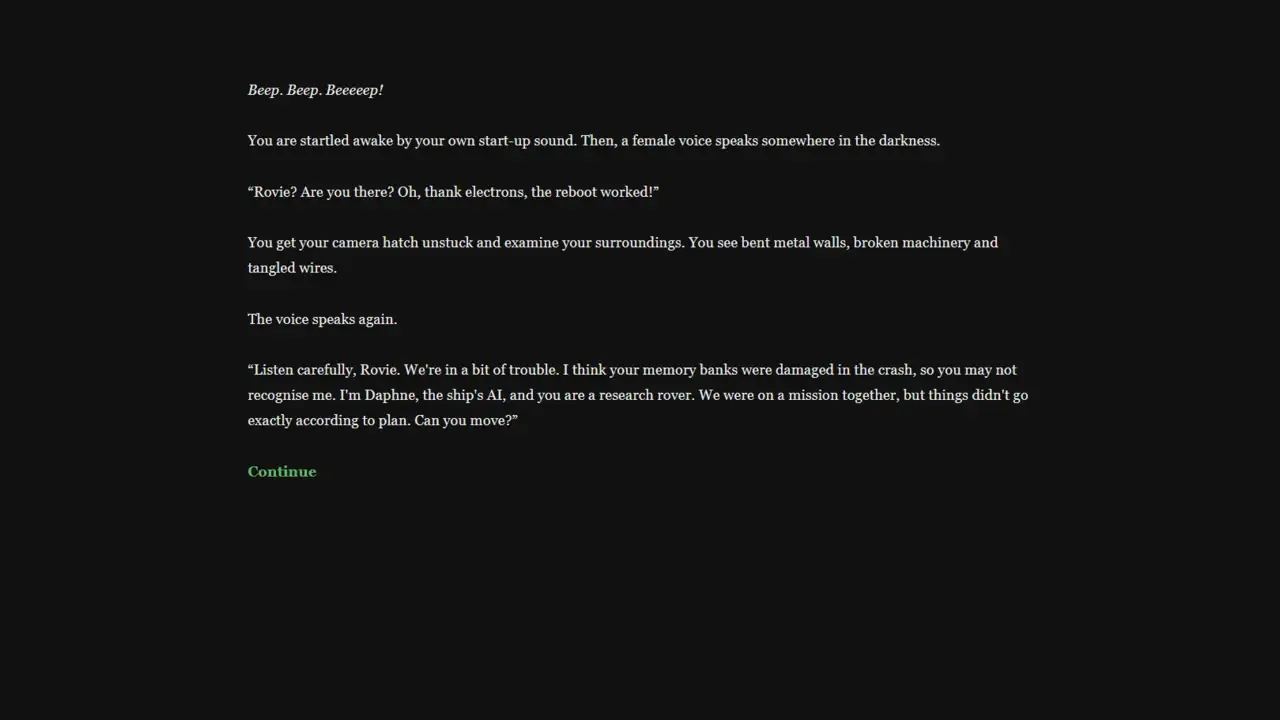Image resolution: width=1280 pixels, height=720 pixels.
Task: Click the green Continue link
Action: 282,472
